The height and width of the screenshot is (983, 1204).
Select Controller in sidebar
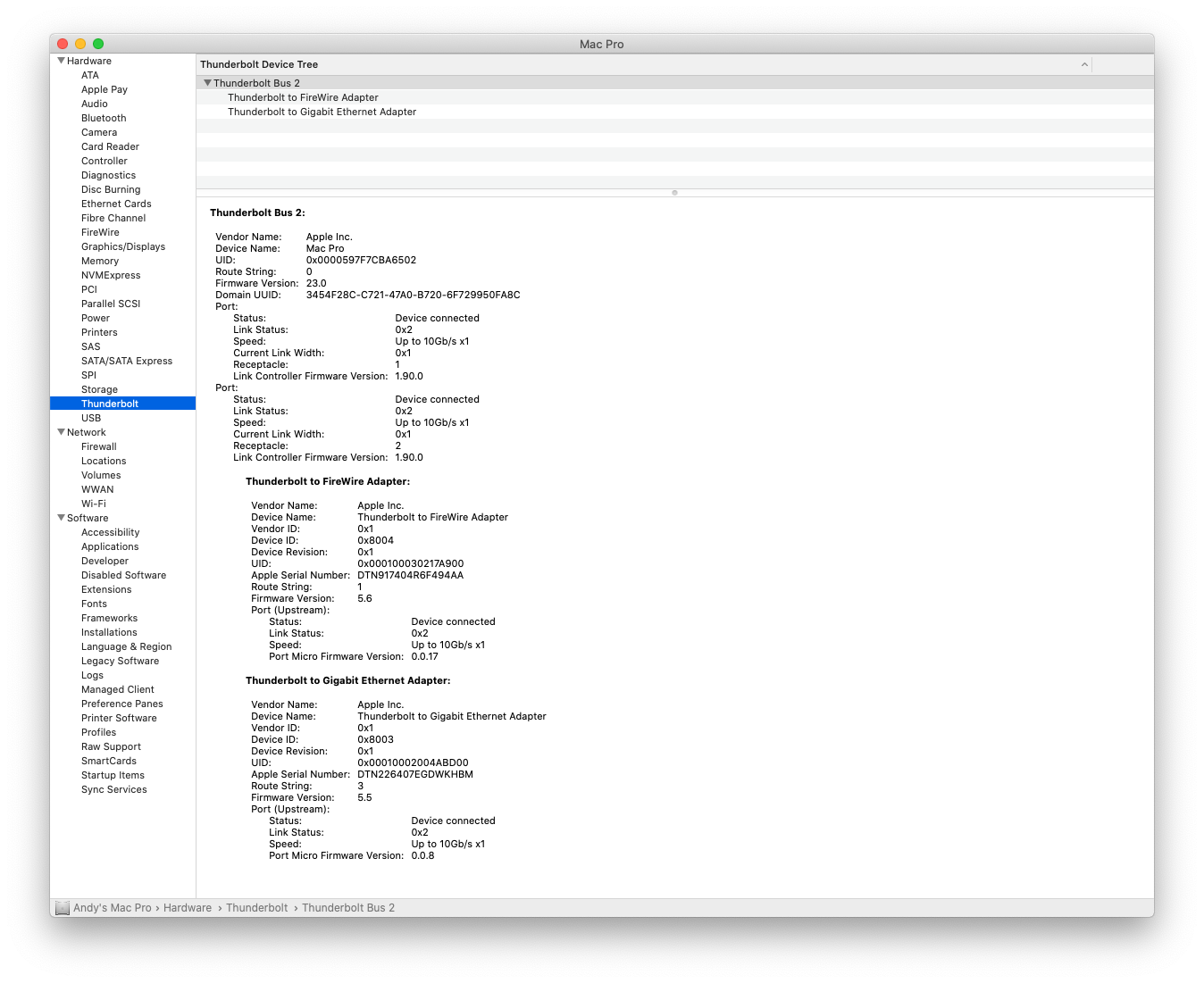105,161
